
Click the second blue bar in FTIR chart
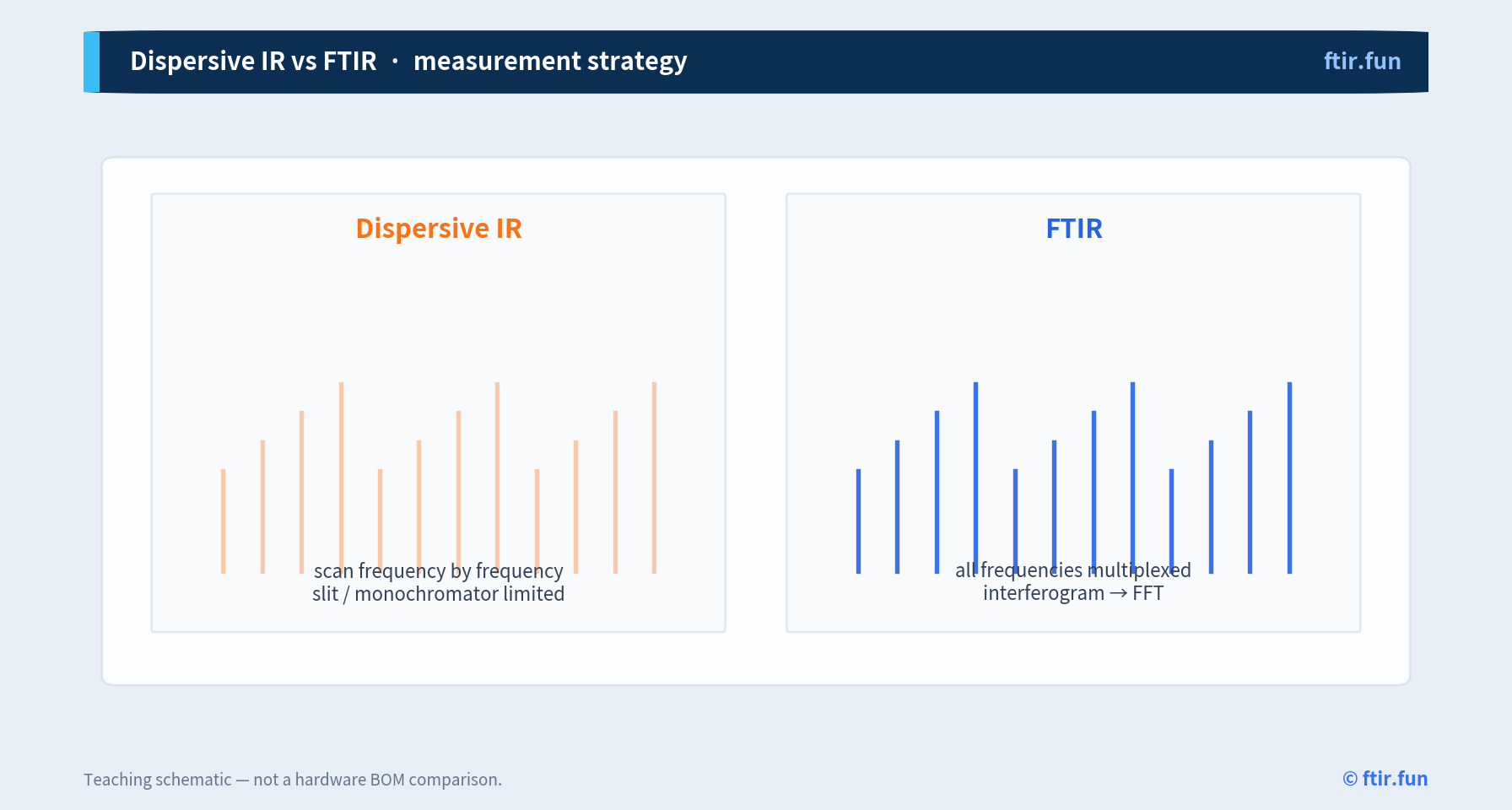(x=897, y=507)
